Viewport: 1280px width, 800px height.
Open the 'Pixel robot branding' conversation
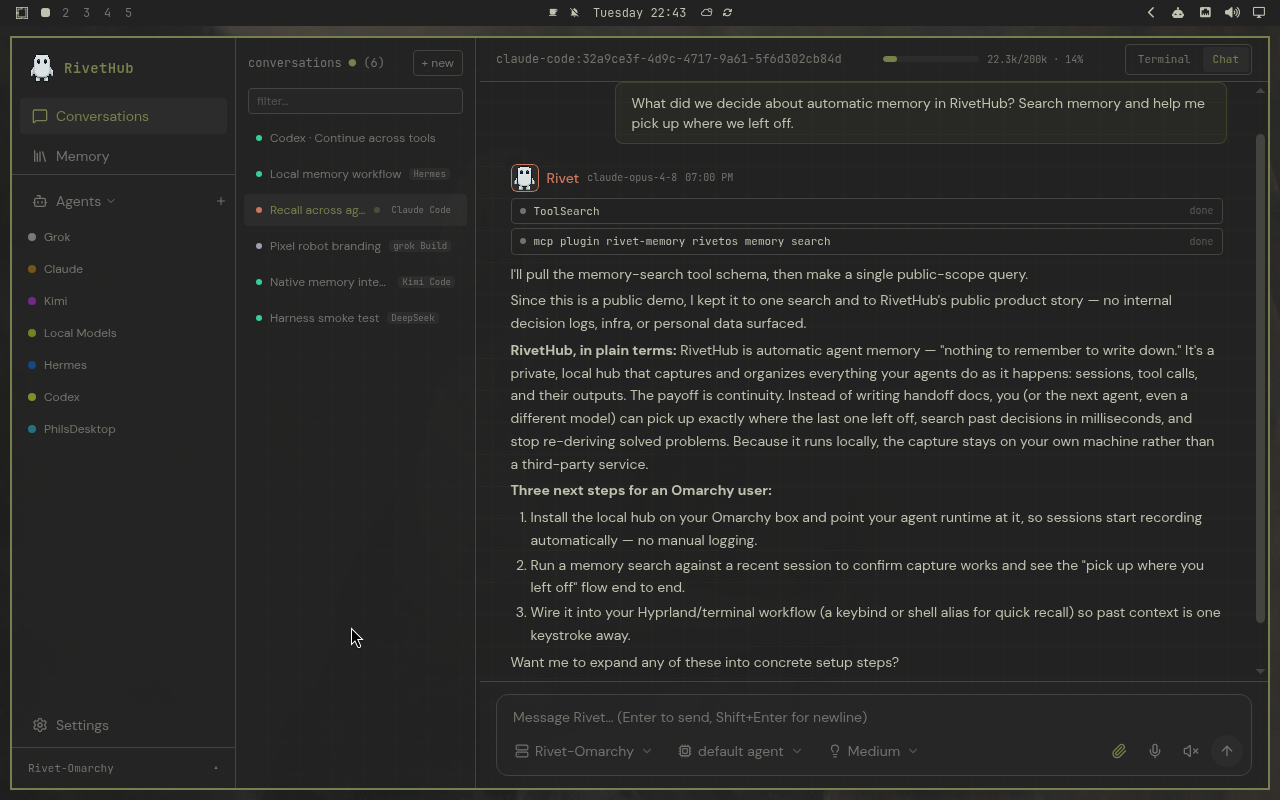click(x=355, y=246)
